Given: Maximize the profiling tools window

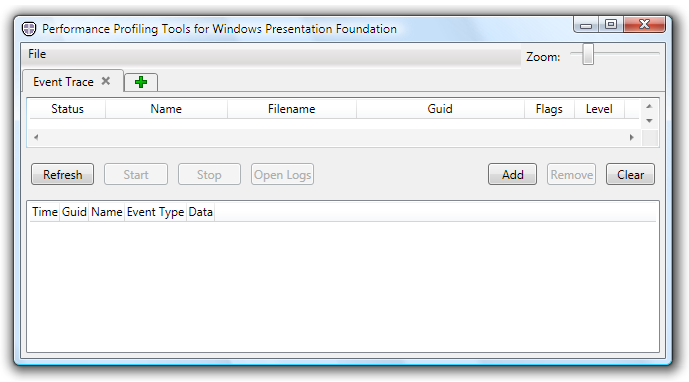Looking at the screenshot, I should [611, 25].
